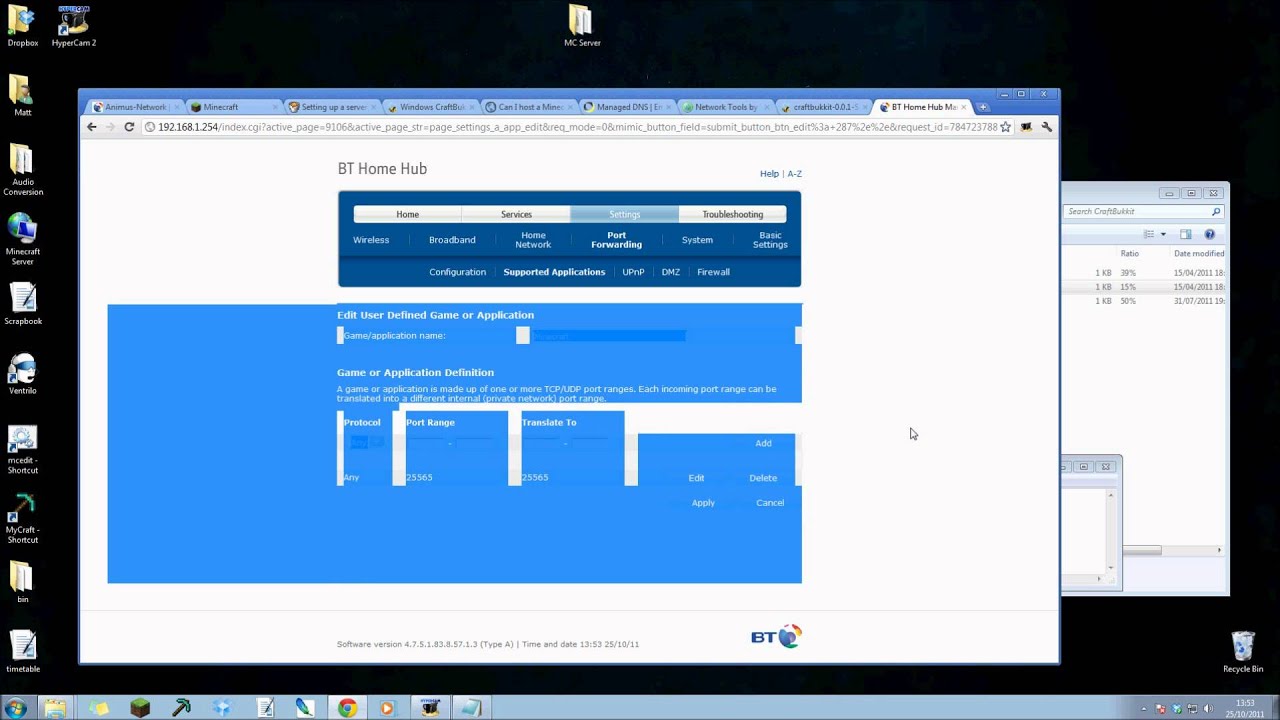The height and width of the screenshot is (720, 1280).
Task: Click the Dropbox icon in taskbar
Action: pos(222,708)
